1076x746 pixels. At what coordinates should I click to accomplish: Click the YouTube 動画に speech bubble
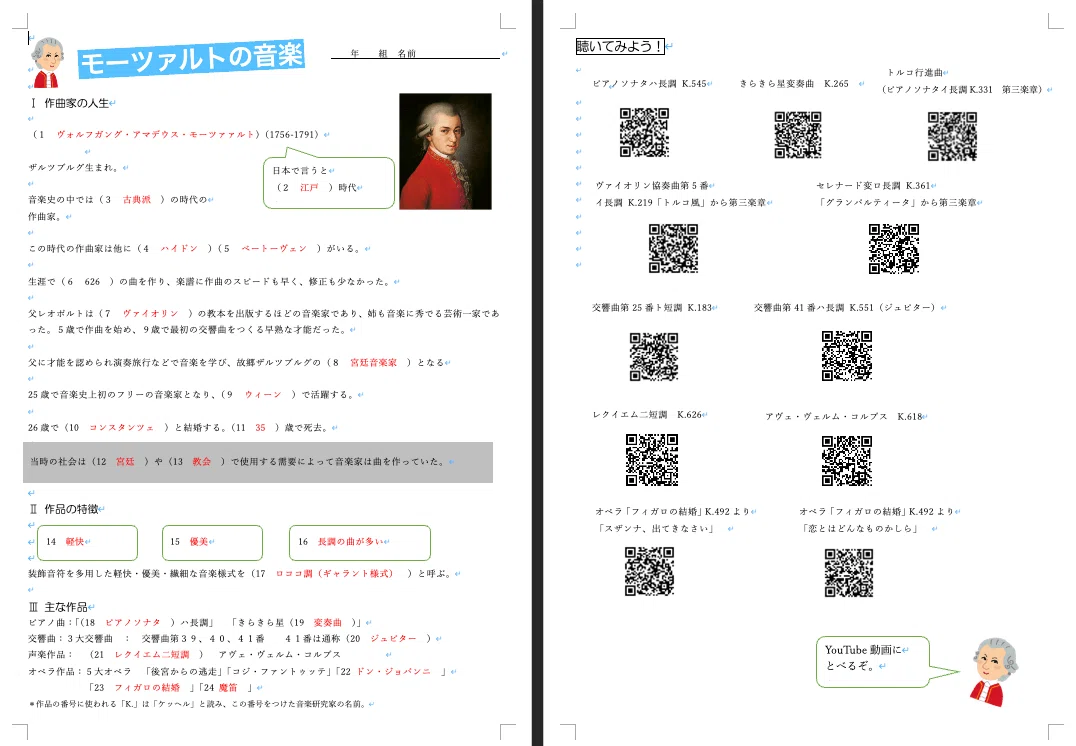pos(873,662)
